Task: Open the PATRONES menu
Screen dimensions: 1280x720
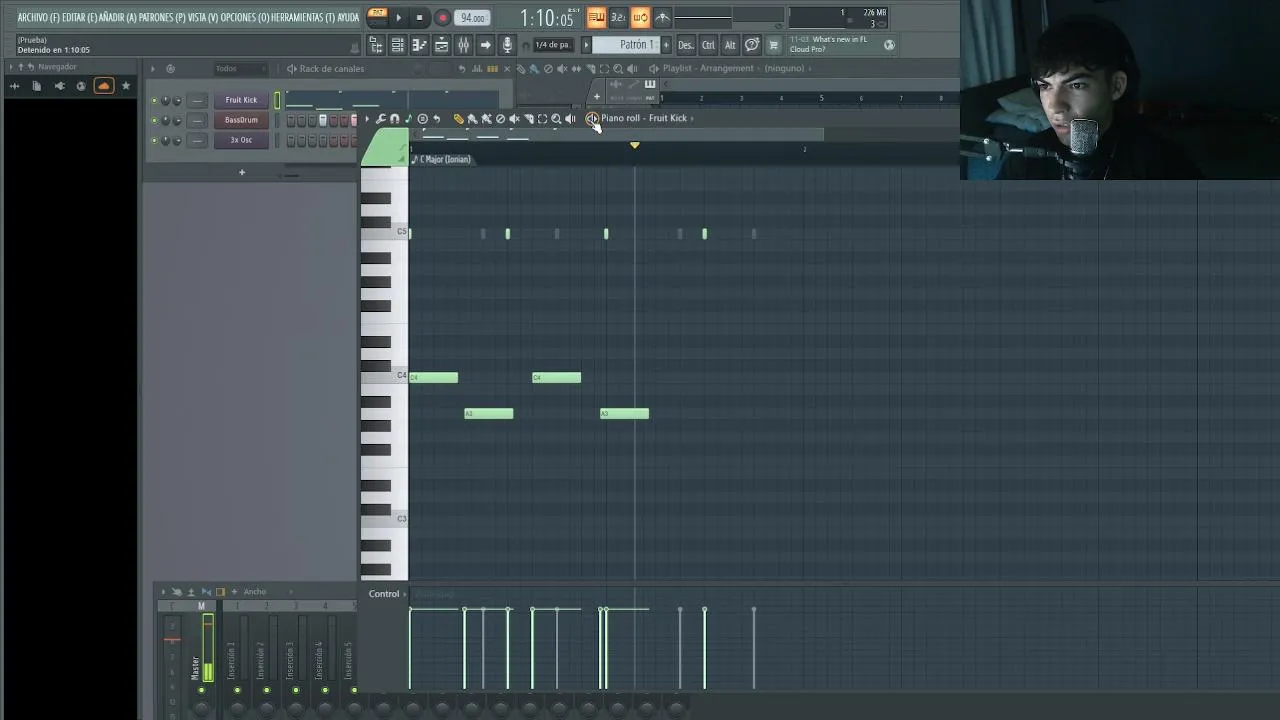Action: click(x=161, y=17)
